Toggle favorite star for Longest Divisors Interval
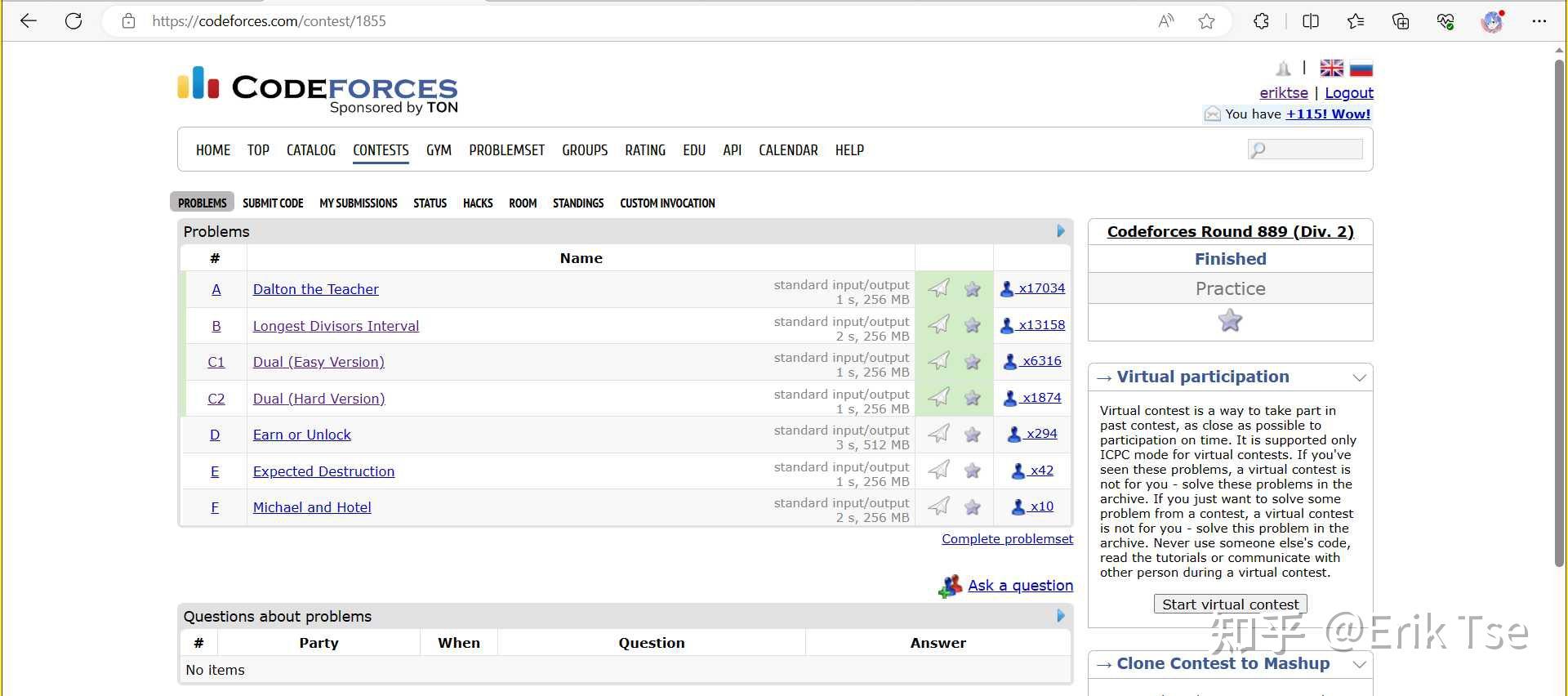 [972, 325]
